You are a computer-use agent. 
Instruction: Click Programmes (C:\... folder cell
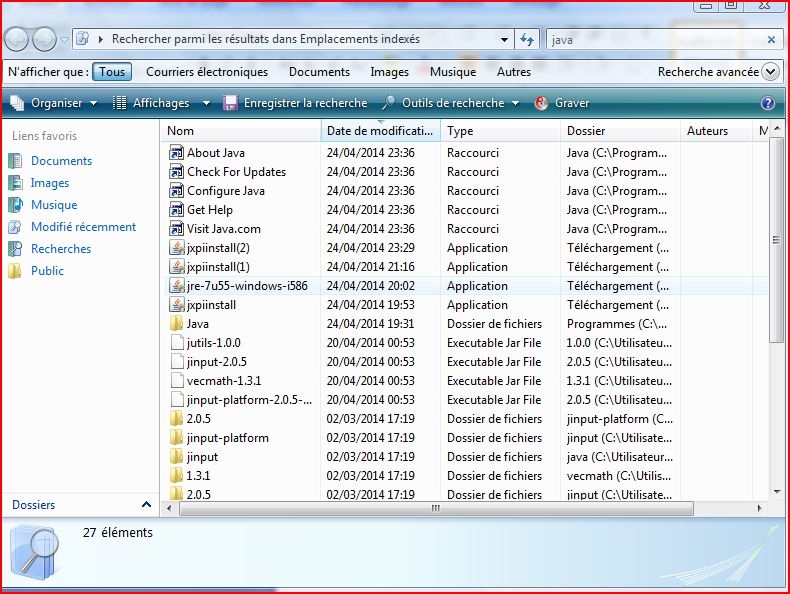[617, 323]
